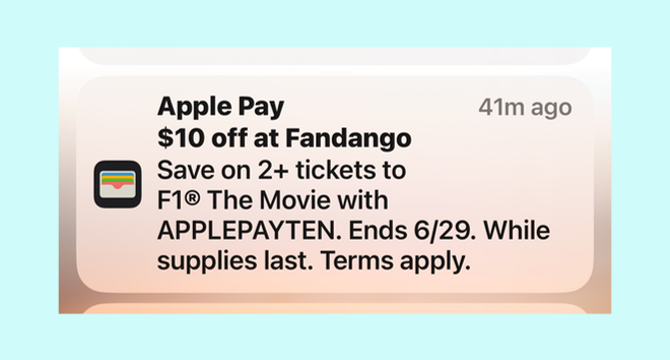Tap the registered trademark symbol after F1
Viewport: 670px width, 360px height.
tap(193, 197)
